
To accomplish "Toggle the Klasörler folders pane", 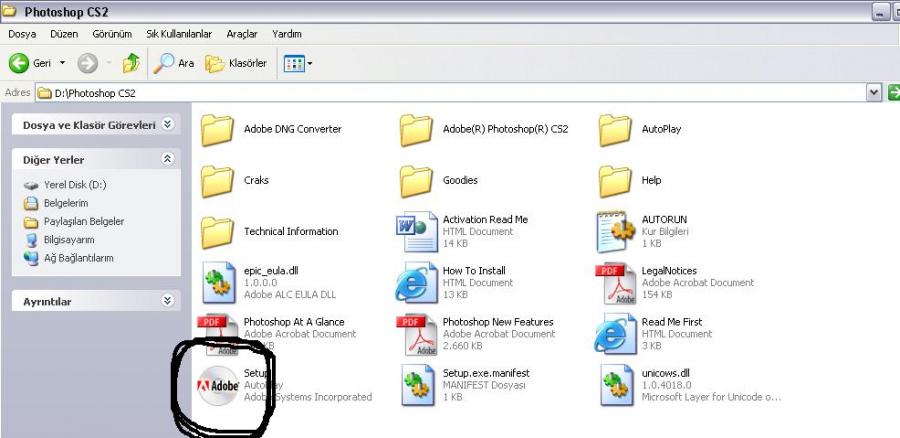I will point(236,63).
